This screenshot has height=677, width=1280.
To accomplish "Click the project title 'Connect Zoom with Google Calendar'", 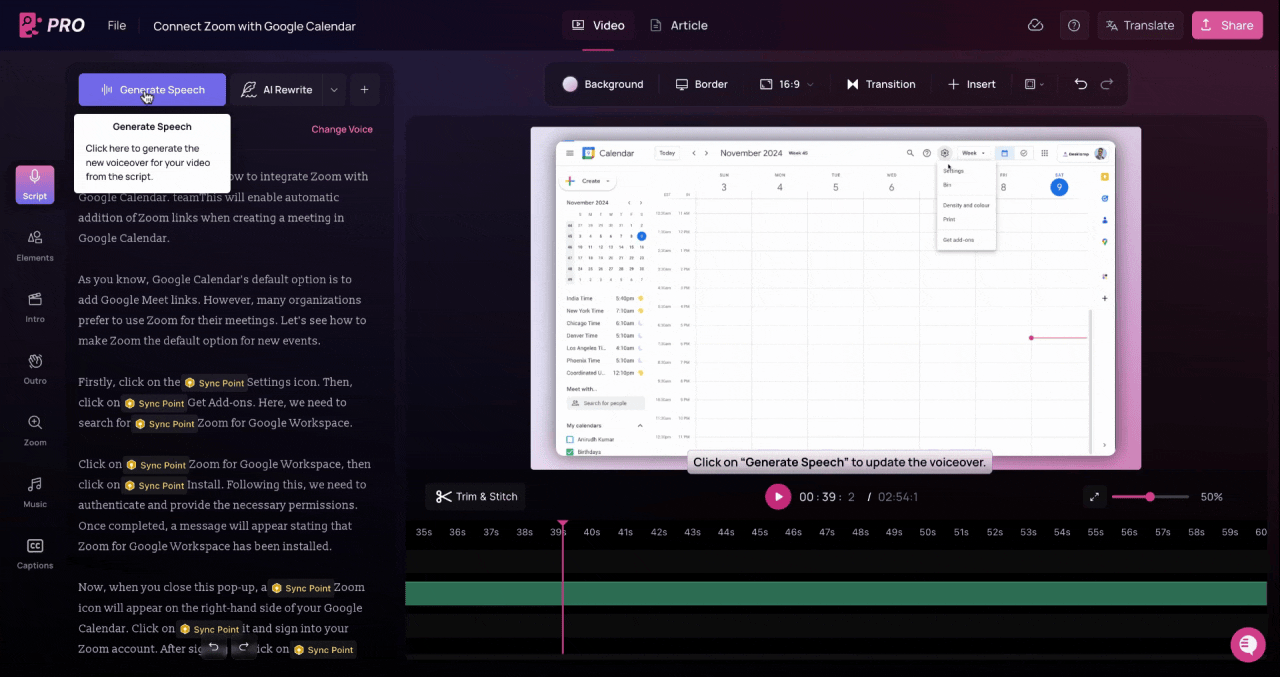I will tap(254, 26).
